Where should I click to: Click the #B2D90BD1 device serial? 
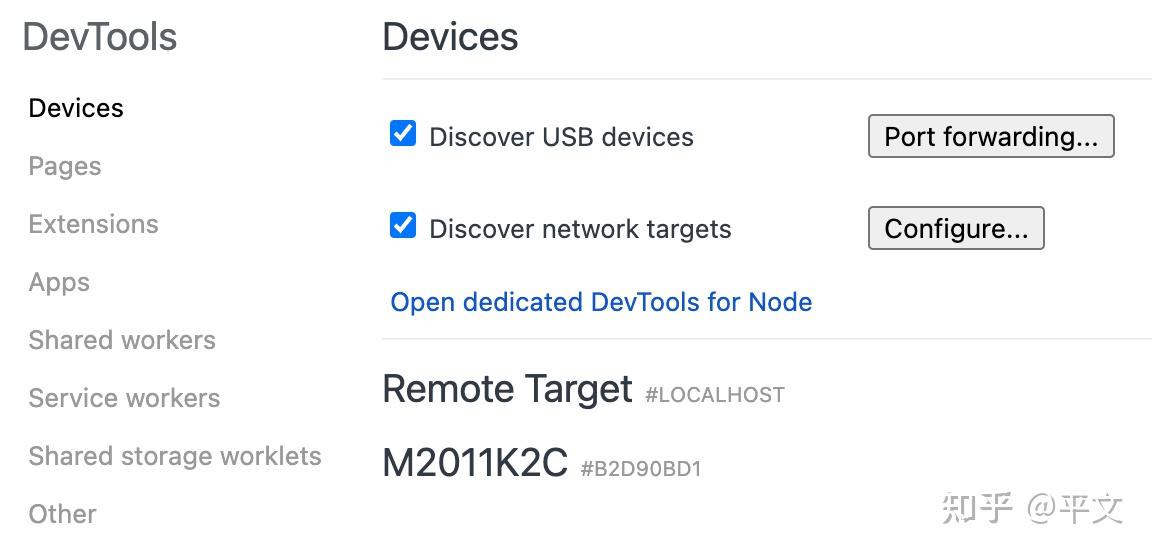coord(641,468)
